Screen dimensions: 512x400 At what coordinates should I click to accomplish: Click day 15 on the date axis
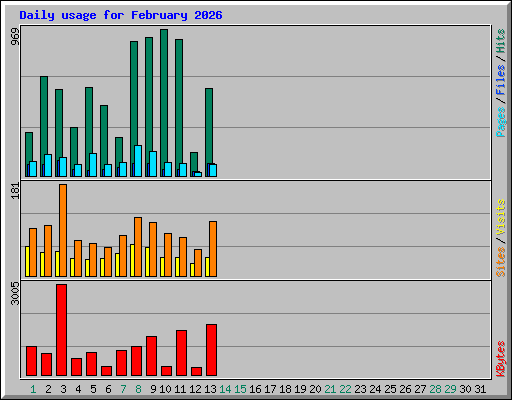[240, 389]
